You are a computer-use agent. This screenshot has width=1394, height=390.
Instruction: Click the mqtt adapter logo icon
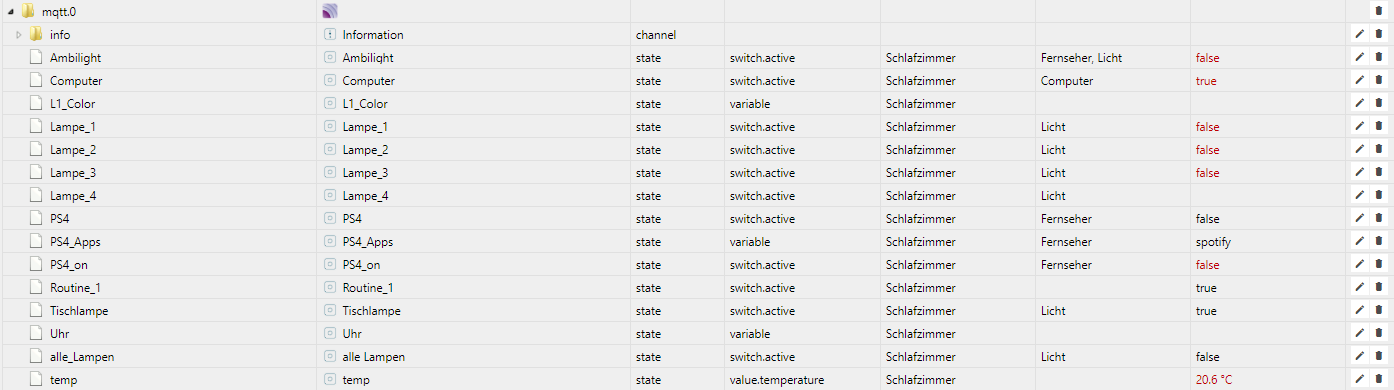click(331, 11)
